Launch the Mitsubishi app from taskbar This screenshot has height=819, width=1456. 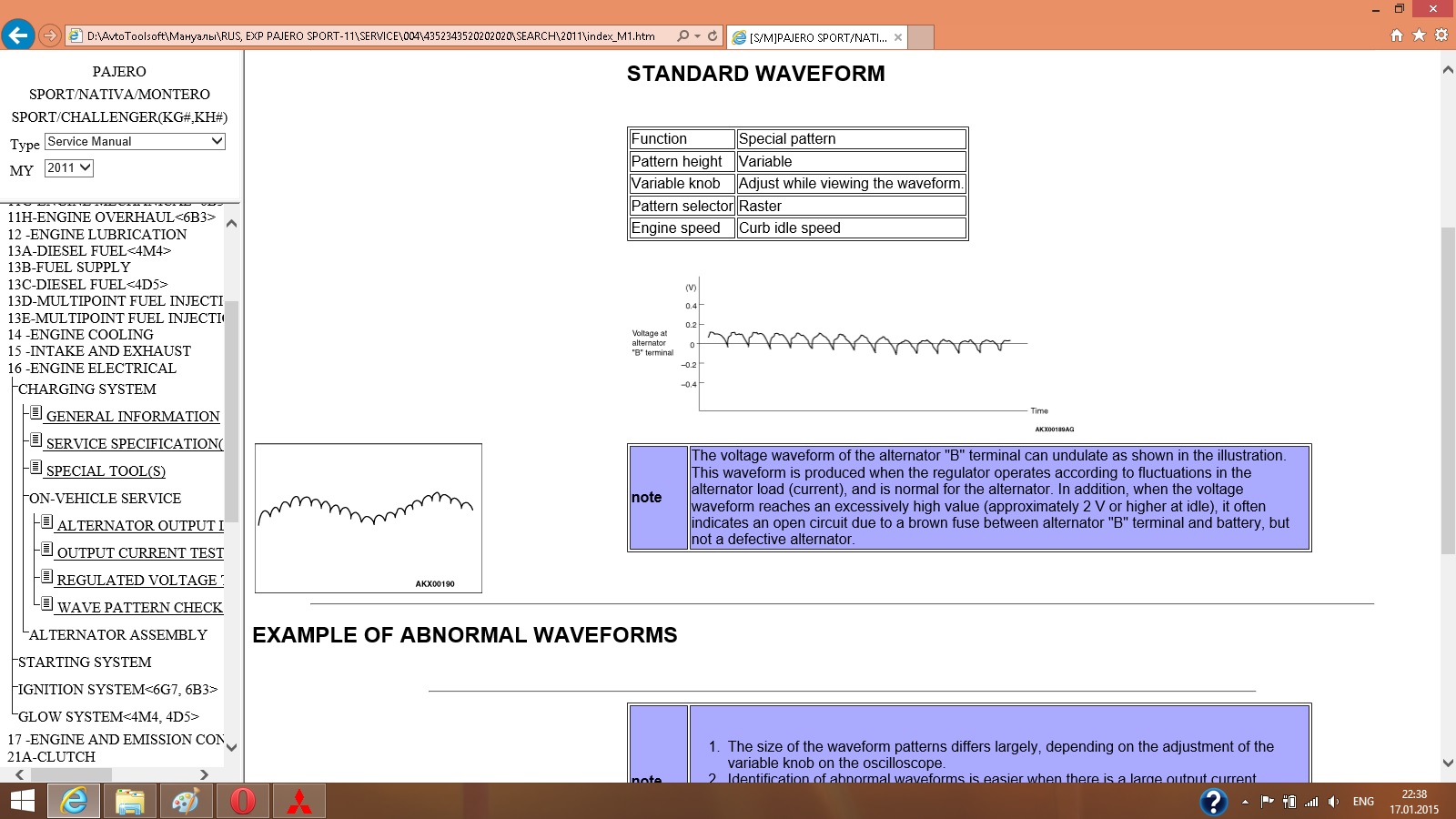point(299,802)
